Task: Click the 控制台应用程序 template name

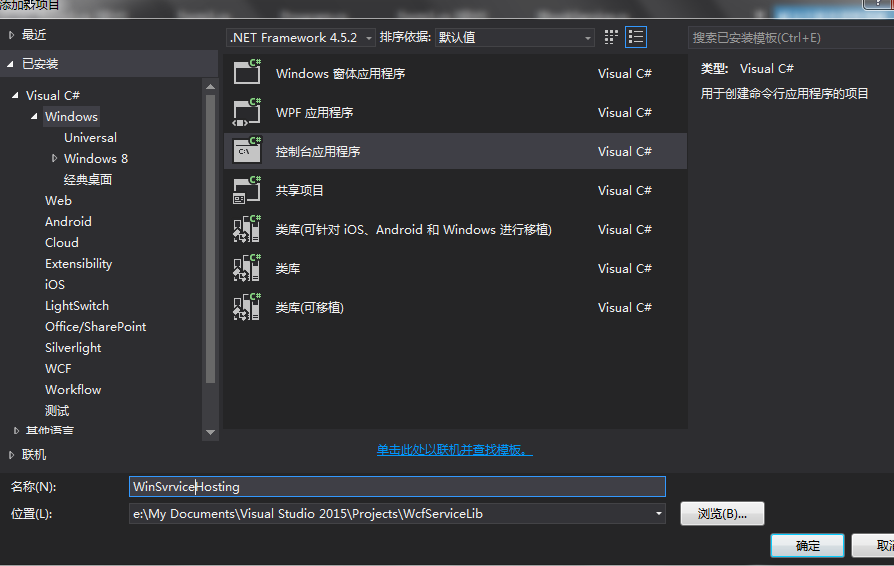Action: pos(318,152)
